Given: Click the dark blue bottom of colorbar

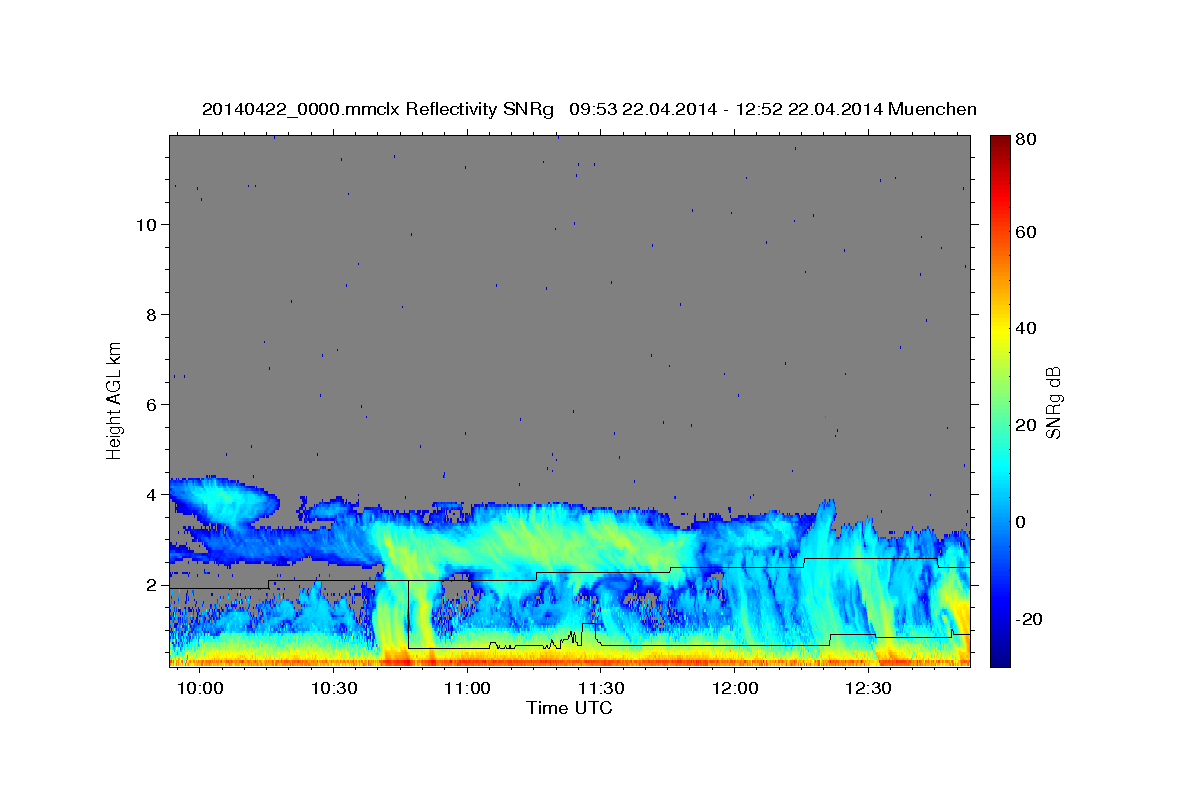Looking at the screenshot, I should (x=1000, y=658).
